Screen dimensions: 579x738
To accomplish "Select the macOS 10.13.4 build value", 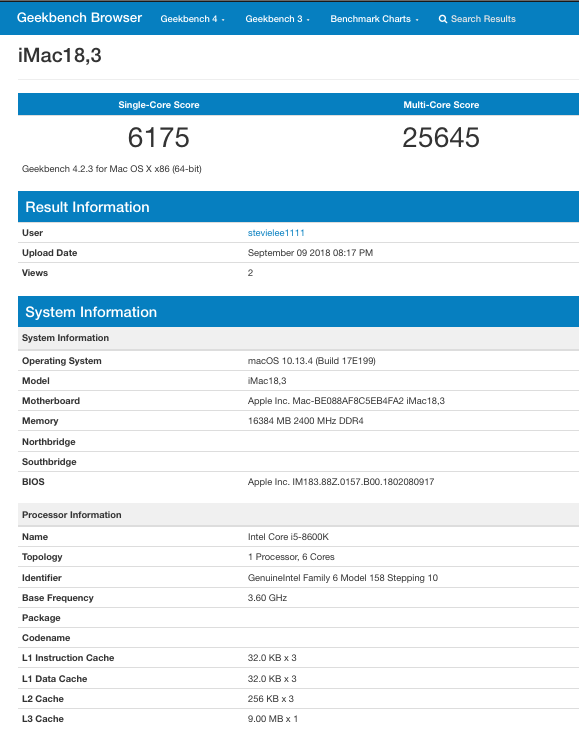I will (312, 361).
